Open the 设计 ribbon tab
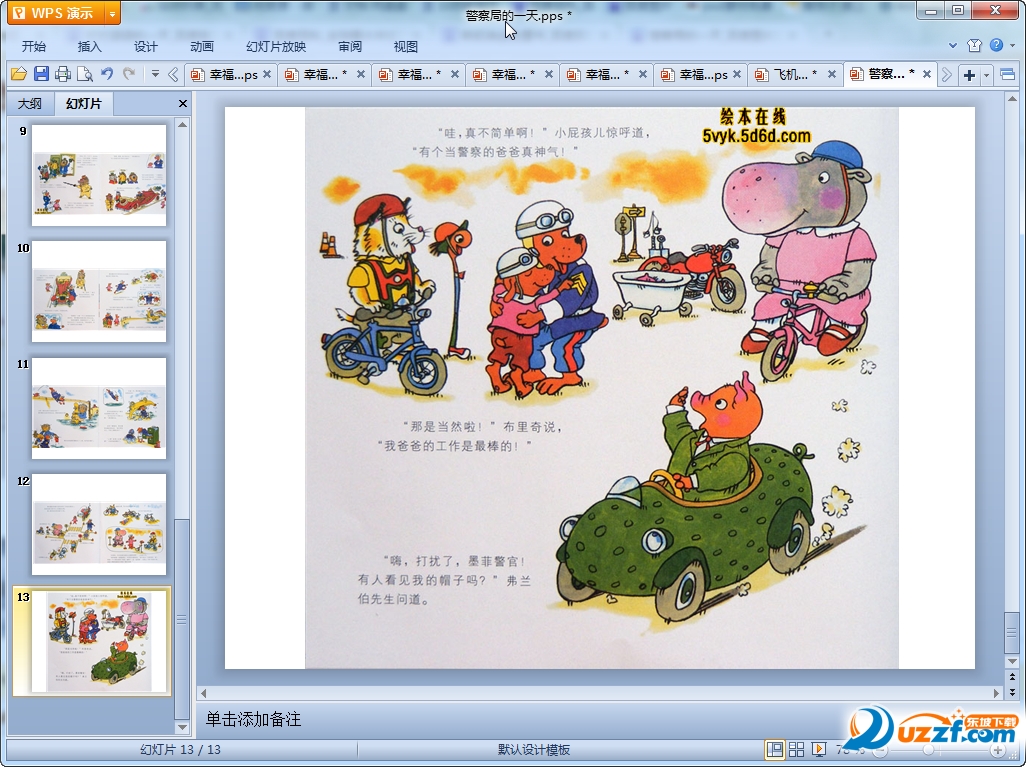This screenshot has height=767, width=1026. click(146, 46)
